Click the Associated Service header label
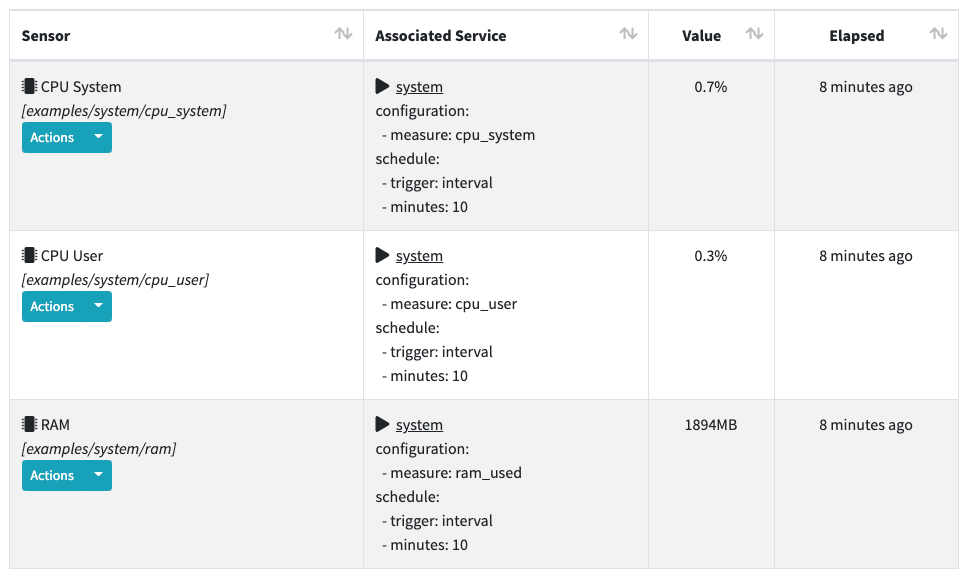Image resolution: width=967 pixels, height=579 pixels. pyautogui.click(x=440, y=36)
